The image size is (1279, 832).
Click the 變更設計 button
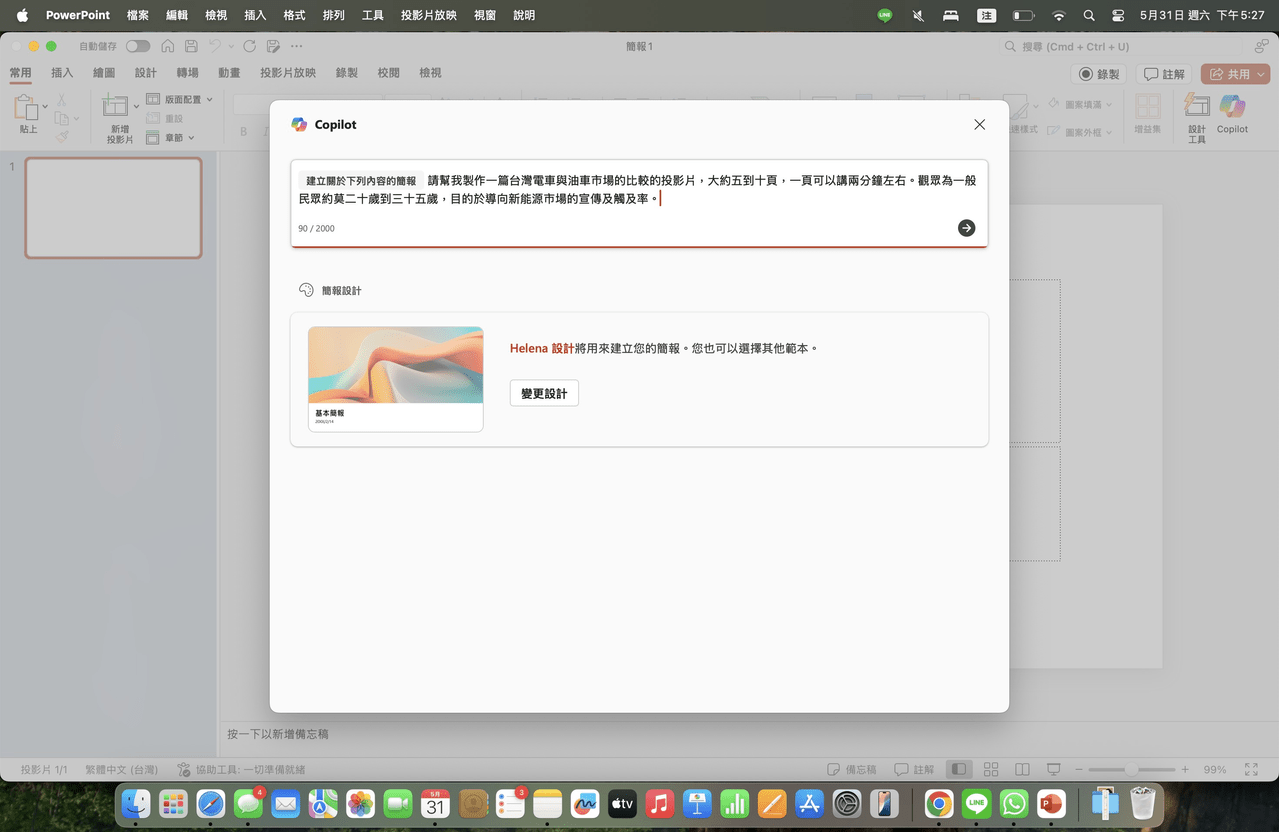(544, 393)
